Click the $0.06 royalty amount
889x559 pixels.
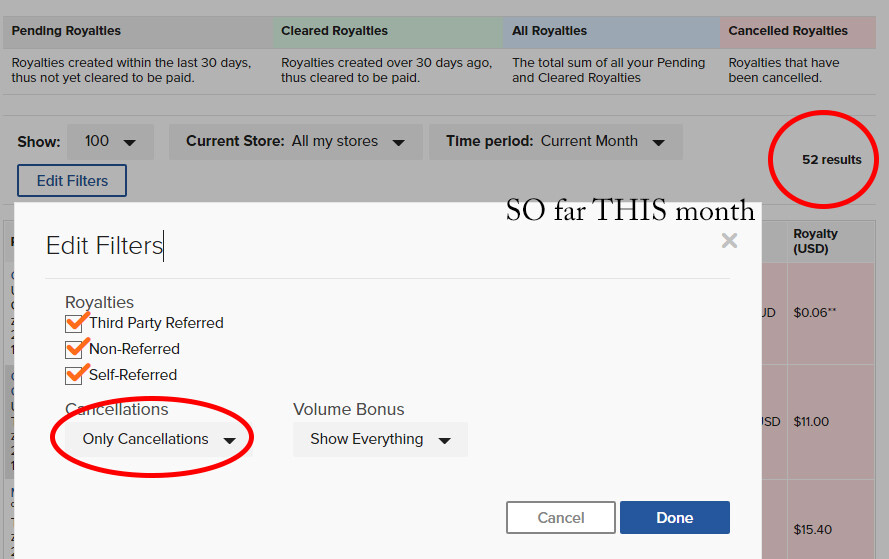[815, 313]
